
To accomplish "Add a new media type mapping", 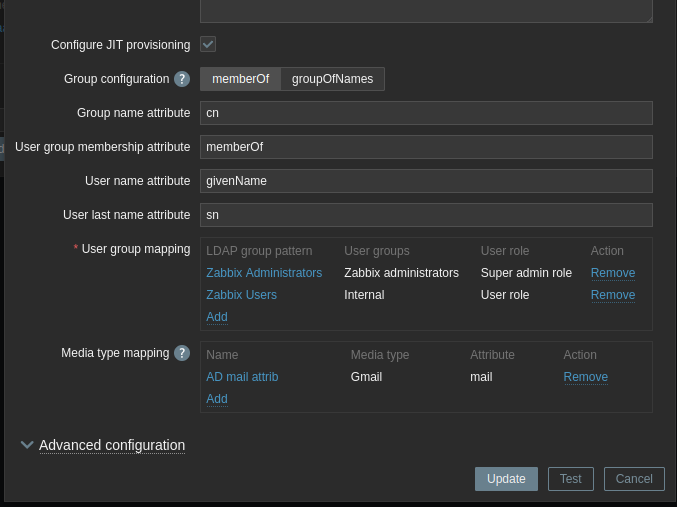I will tap(216, 399).
